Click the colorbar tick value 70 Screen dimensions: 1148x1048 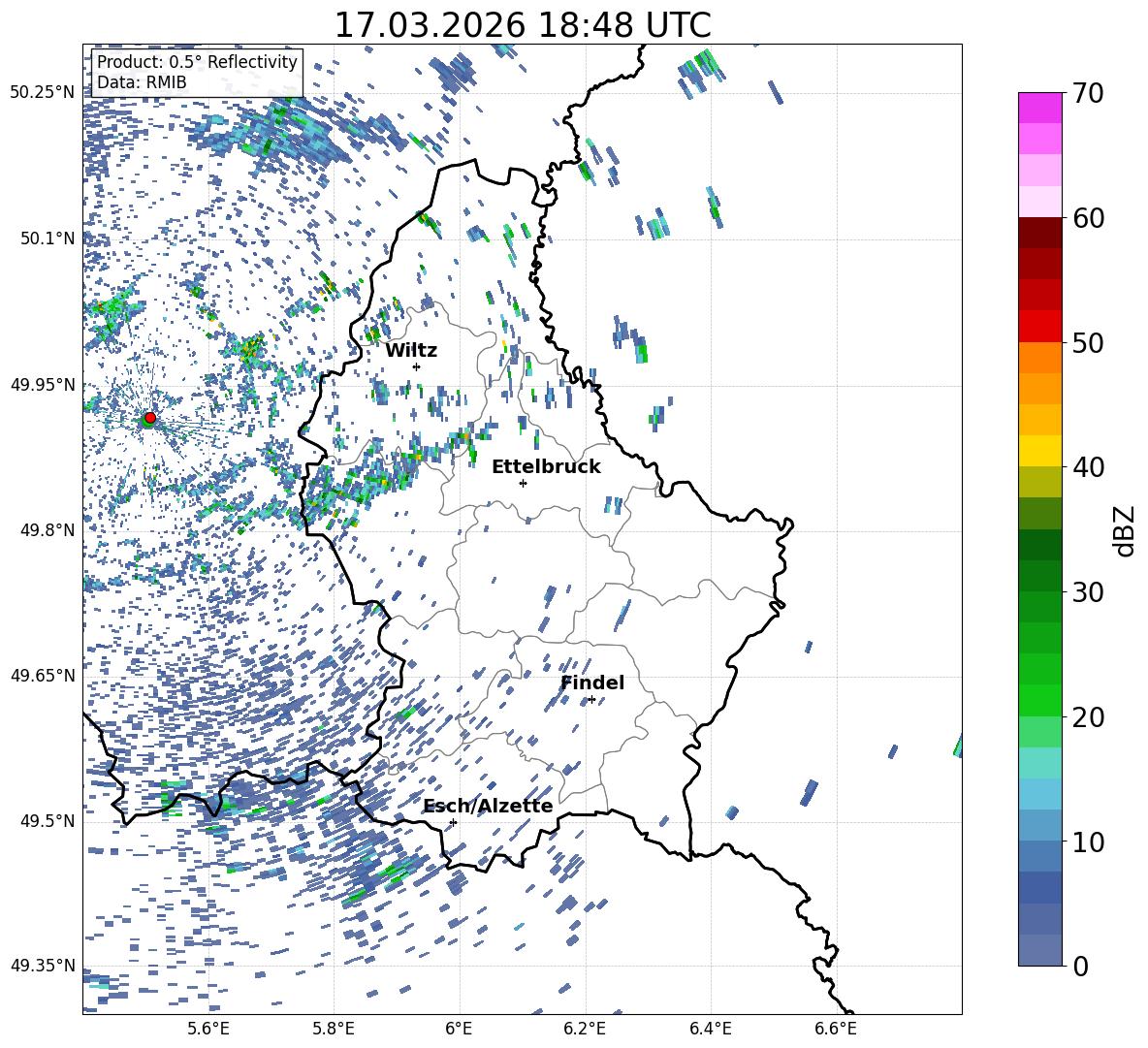point(1088,94)
